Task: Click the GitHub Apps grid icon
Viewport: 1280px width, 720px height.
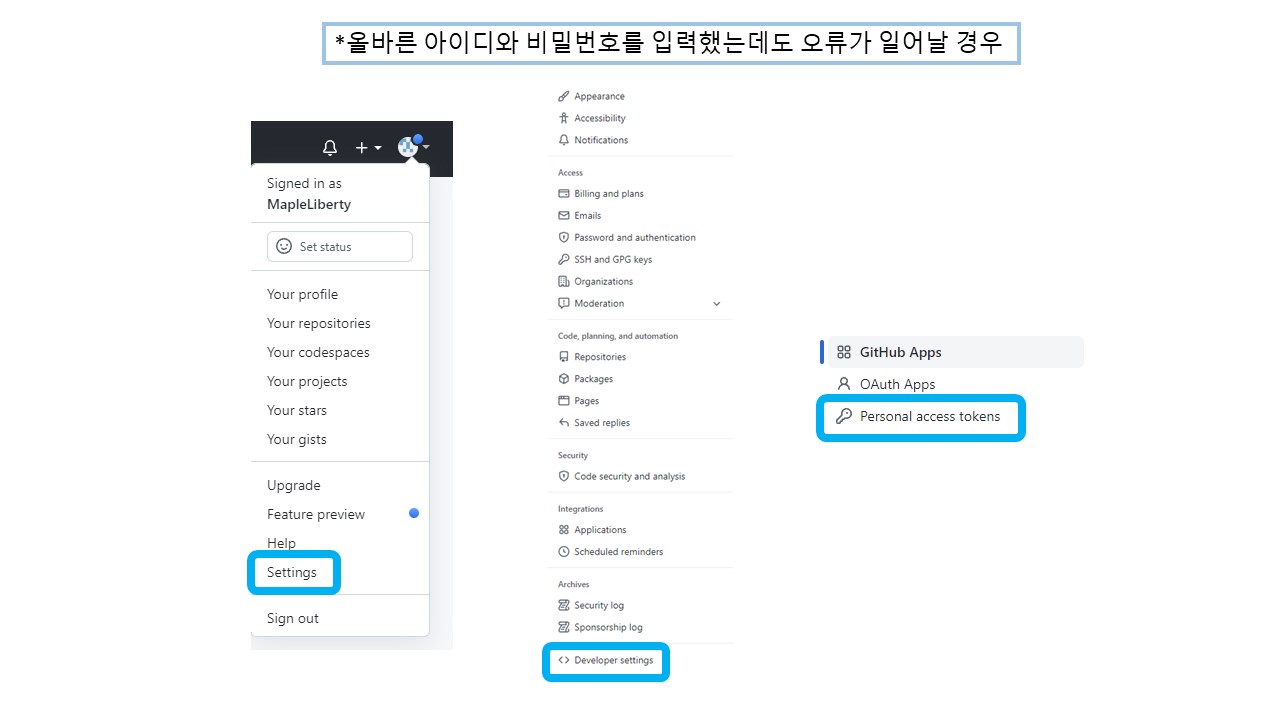Action: pyautogui.click(x=844, y=352)
